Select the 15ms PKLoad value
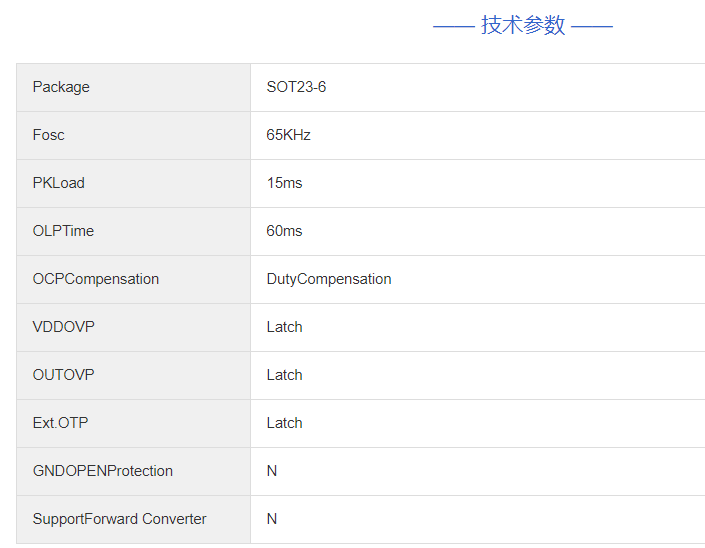This screenshot has width=705, height=548. 284,183
